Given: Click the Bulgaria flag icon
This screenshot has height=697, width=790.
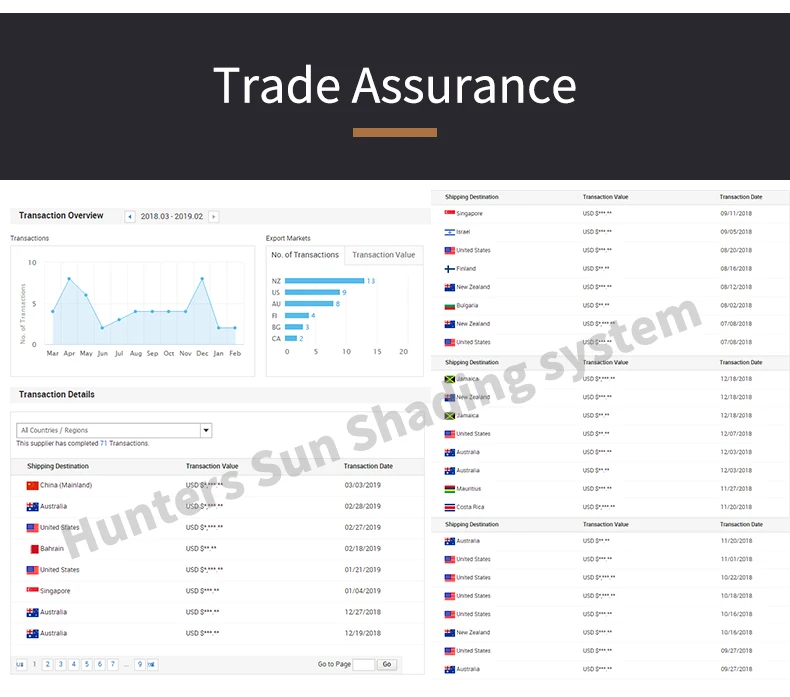Looking at the screenshot, I should tap(449, 306).
